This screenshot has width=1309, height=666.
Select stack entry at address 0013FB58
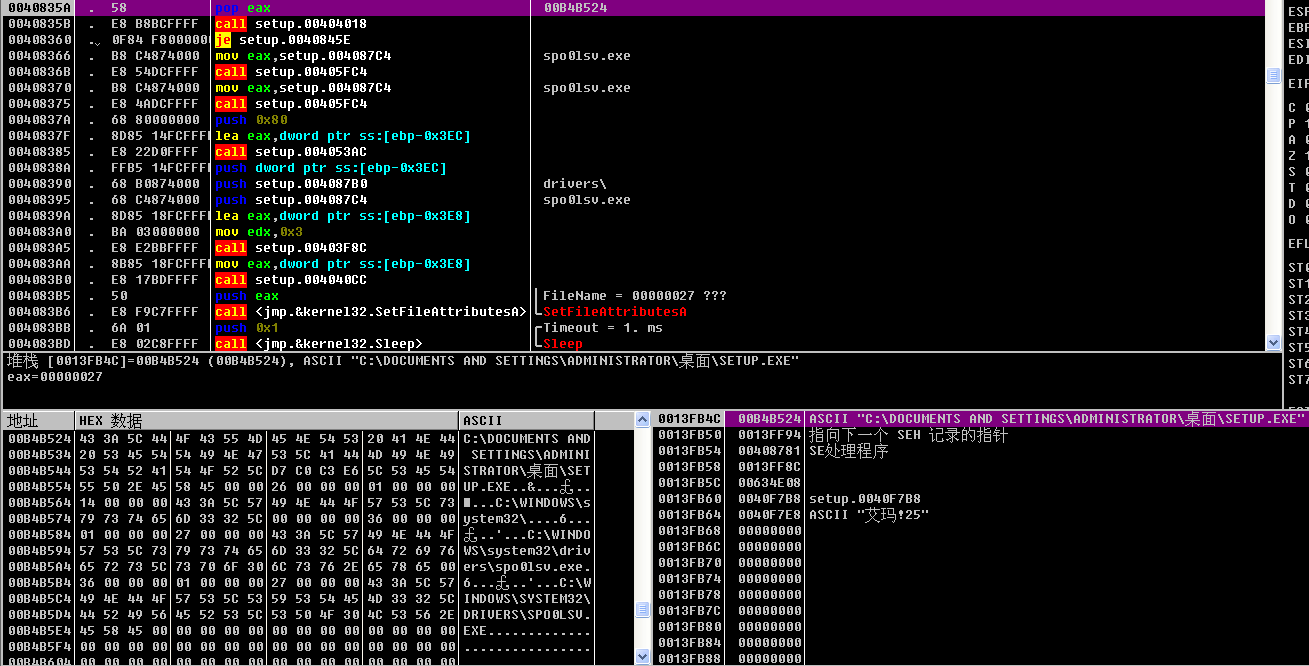[981, 467]
